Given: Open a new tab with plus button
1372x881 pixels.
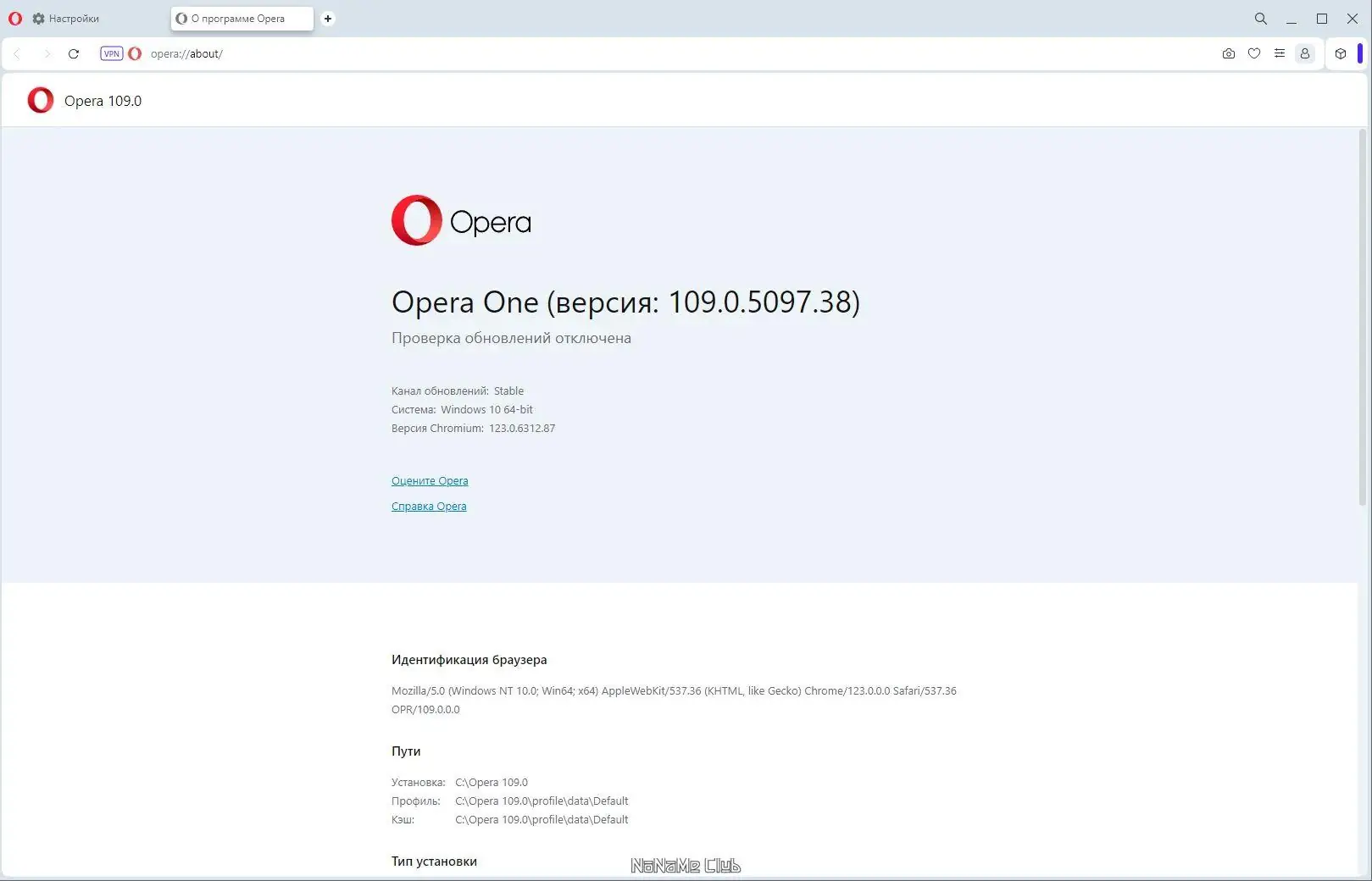Looking at the screenshot, I should point(328,19).
